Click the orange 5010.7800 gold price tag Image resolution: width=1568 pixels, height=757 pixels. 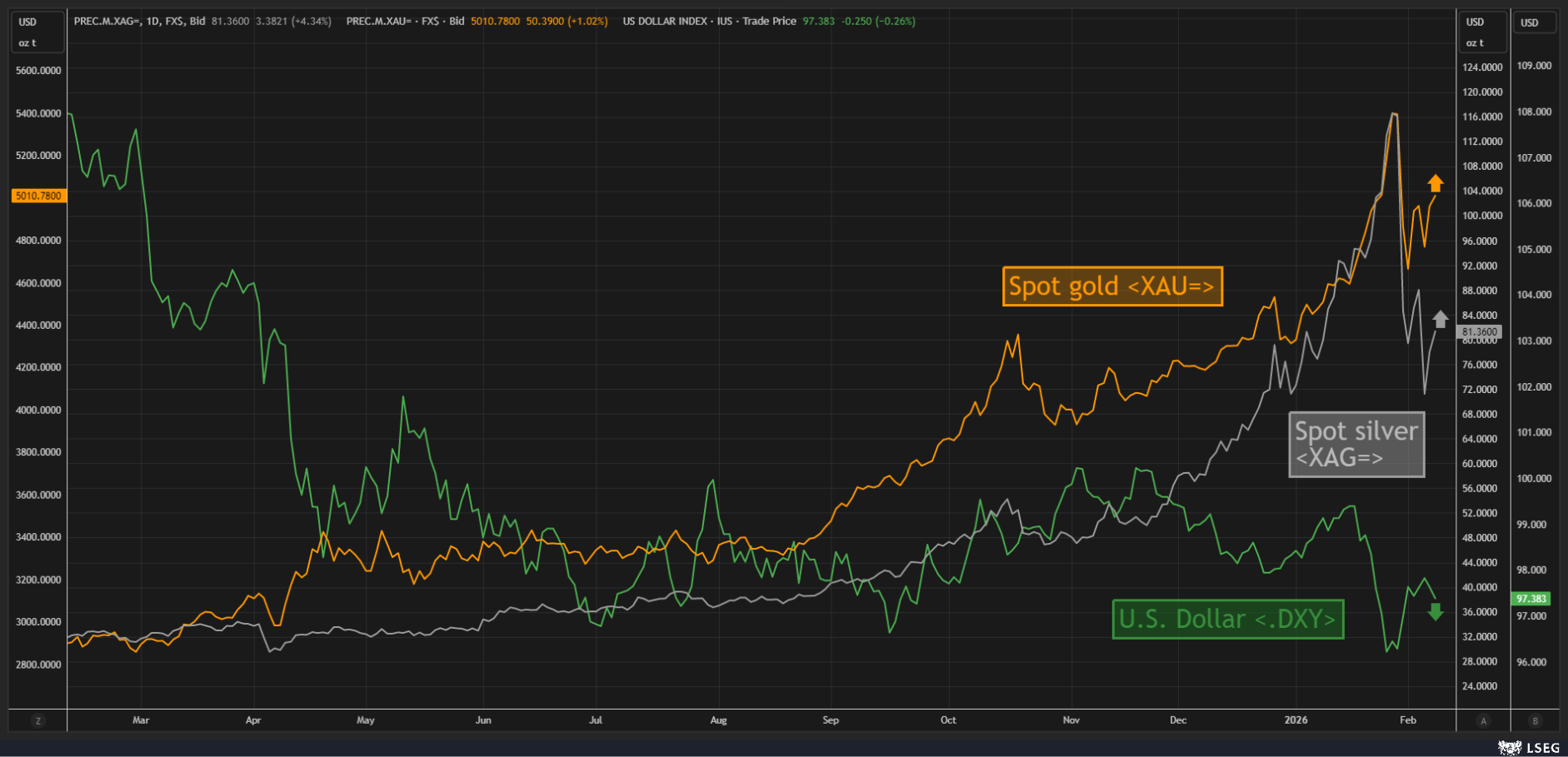pyautogui.click(x=38, y=197)
